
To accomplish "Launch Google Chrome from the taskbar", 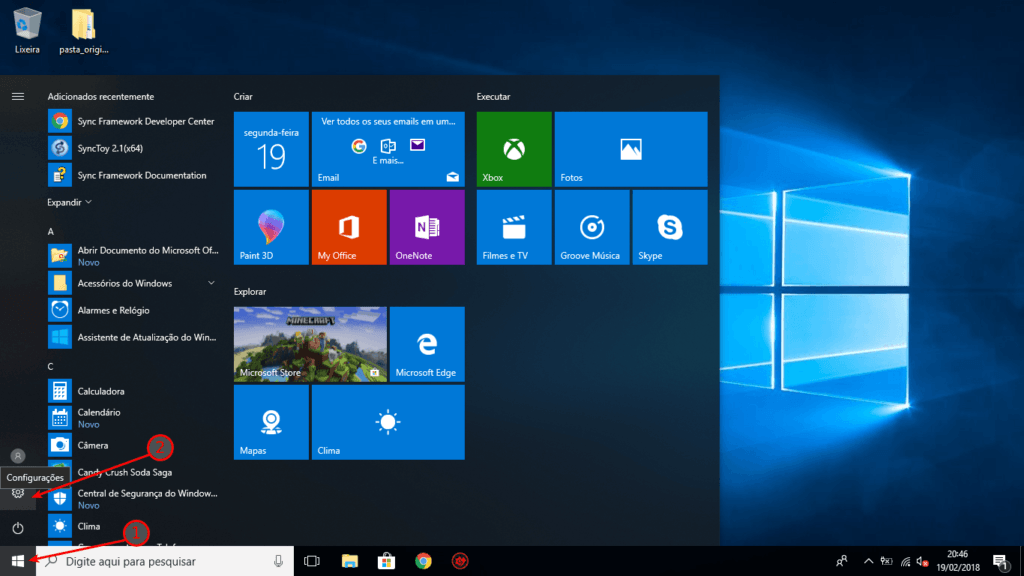I will [x=422, y=562].
